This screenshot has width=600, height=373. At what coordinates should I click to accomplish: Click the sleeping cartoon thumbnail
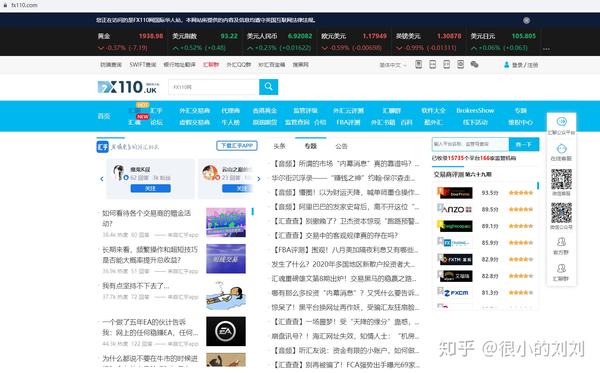(x=226, y=295)
